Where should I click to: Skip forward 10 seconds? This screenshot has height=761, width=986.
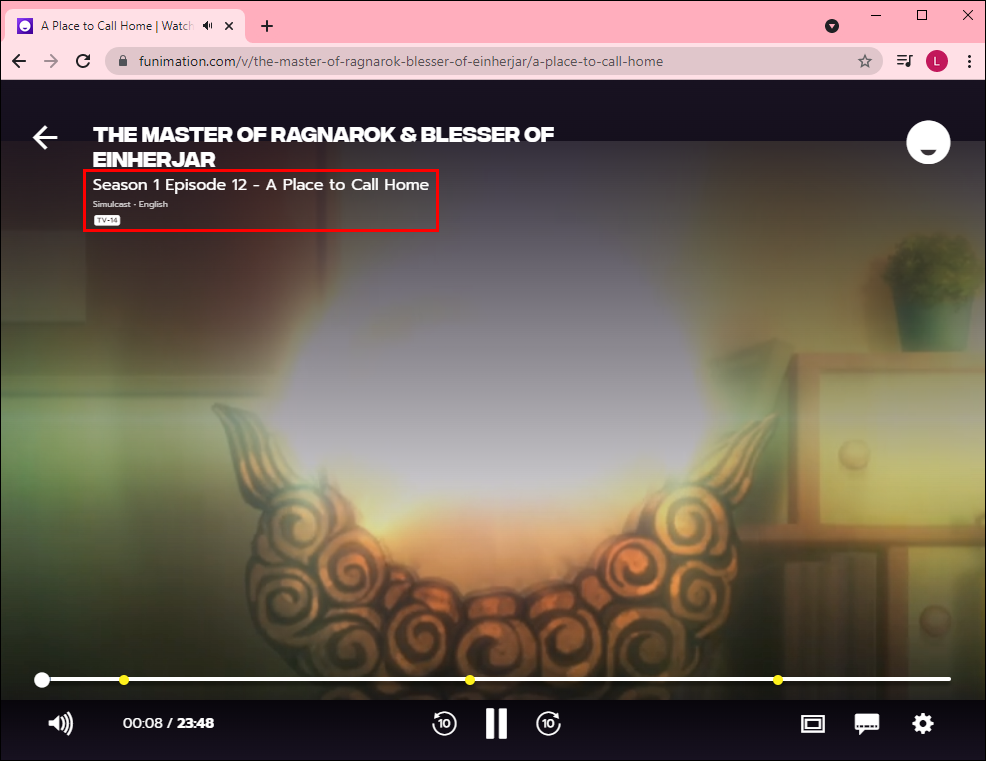tap(548, 723)
